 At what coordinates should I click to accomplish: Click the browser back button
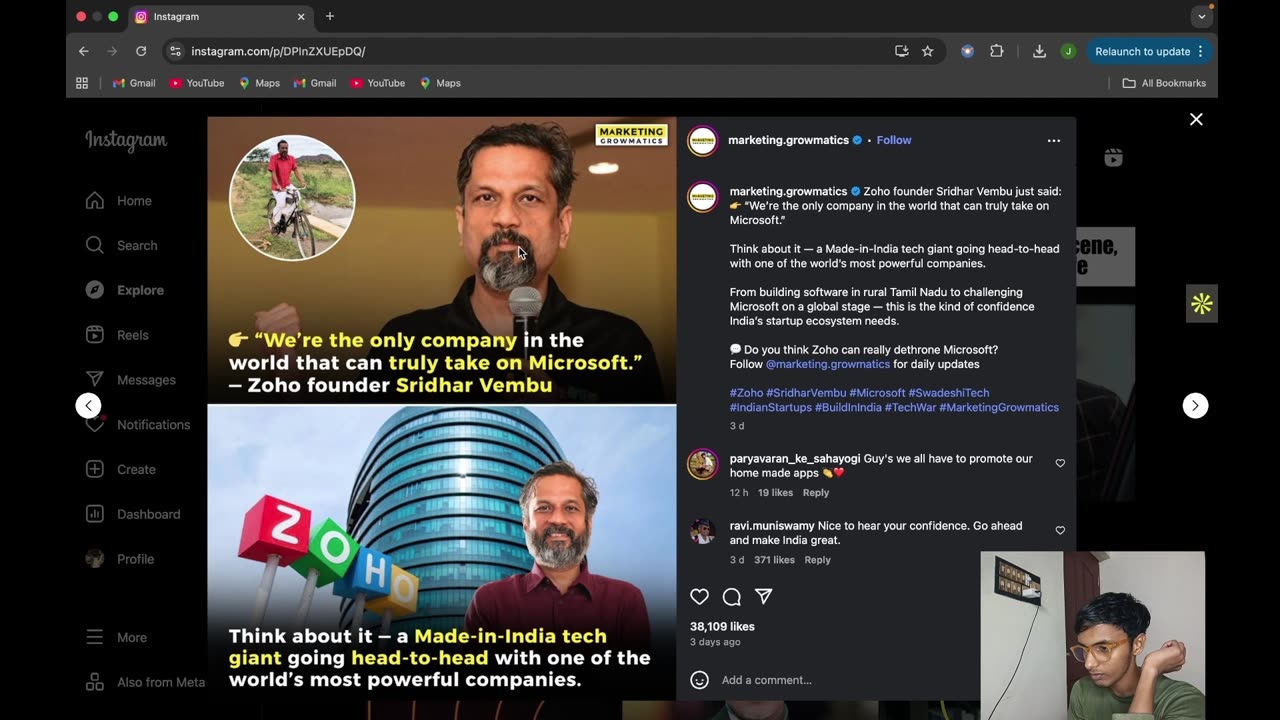(84, 51)
